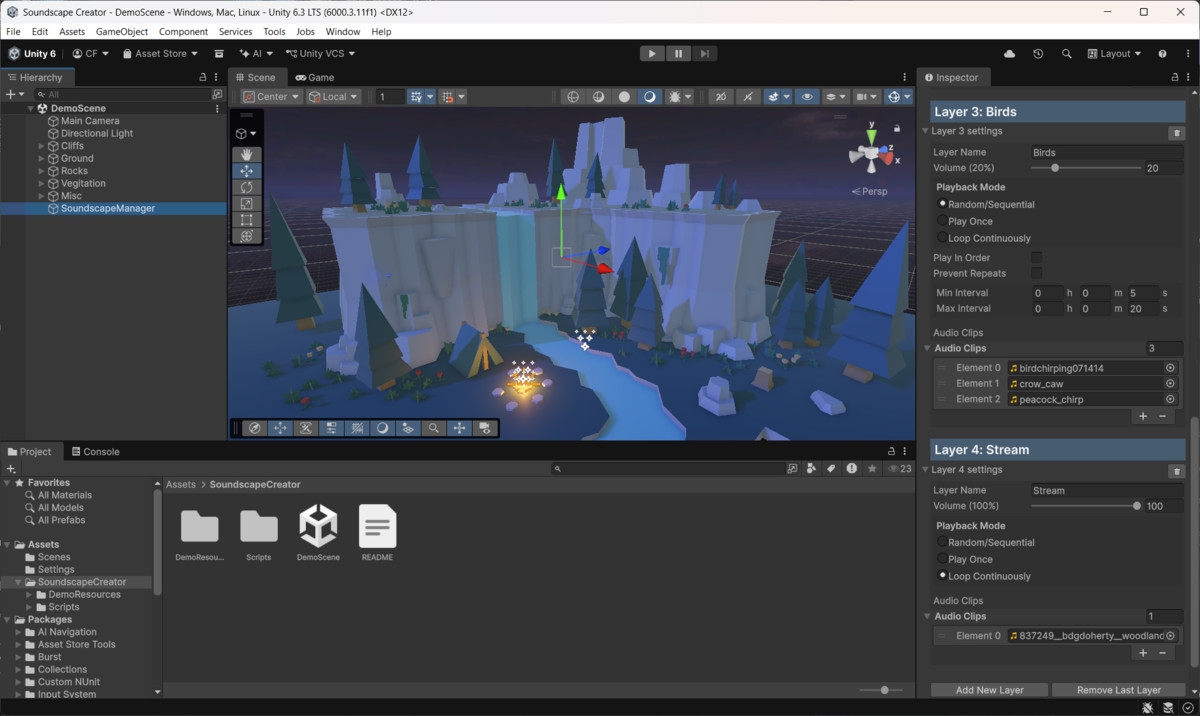Click search by label tag icon
The width and height of the screenshot is (1200, 716).
coord(831,468)
